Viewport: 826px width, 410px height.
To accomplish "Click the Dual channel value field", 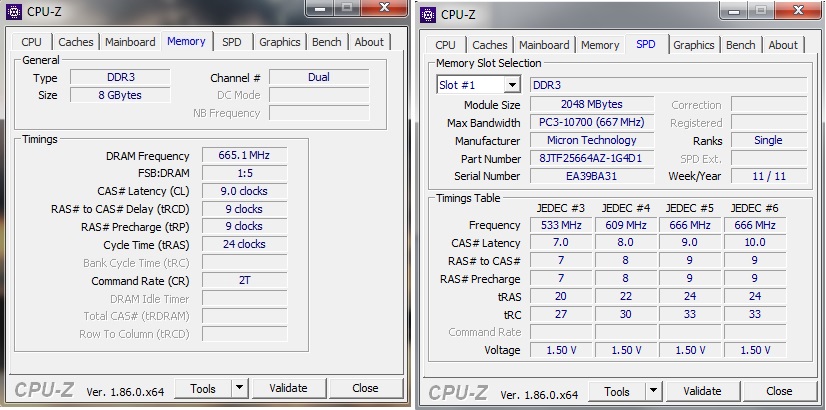I will (x=319, y=77).
